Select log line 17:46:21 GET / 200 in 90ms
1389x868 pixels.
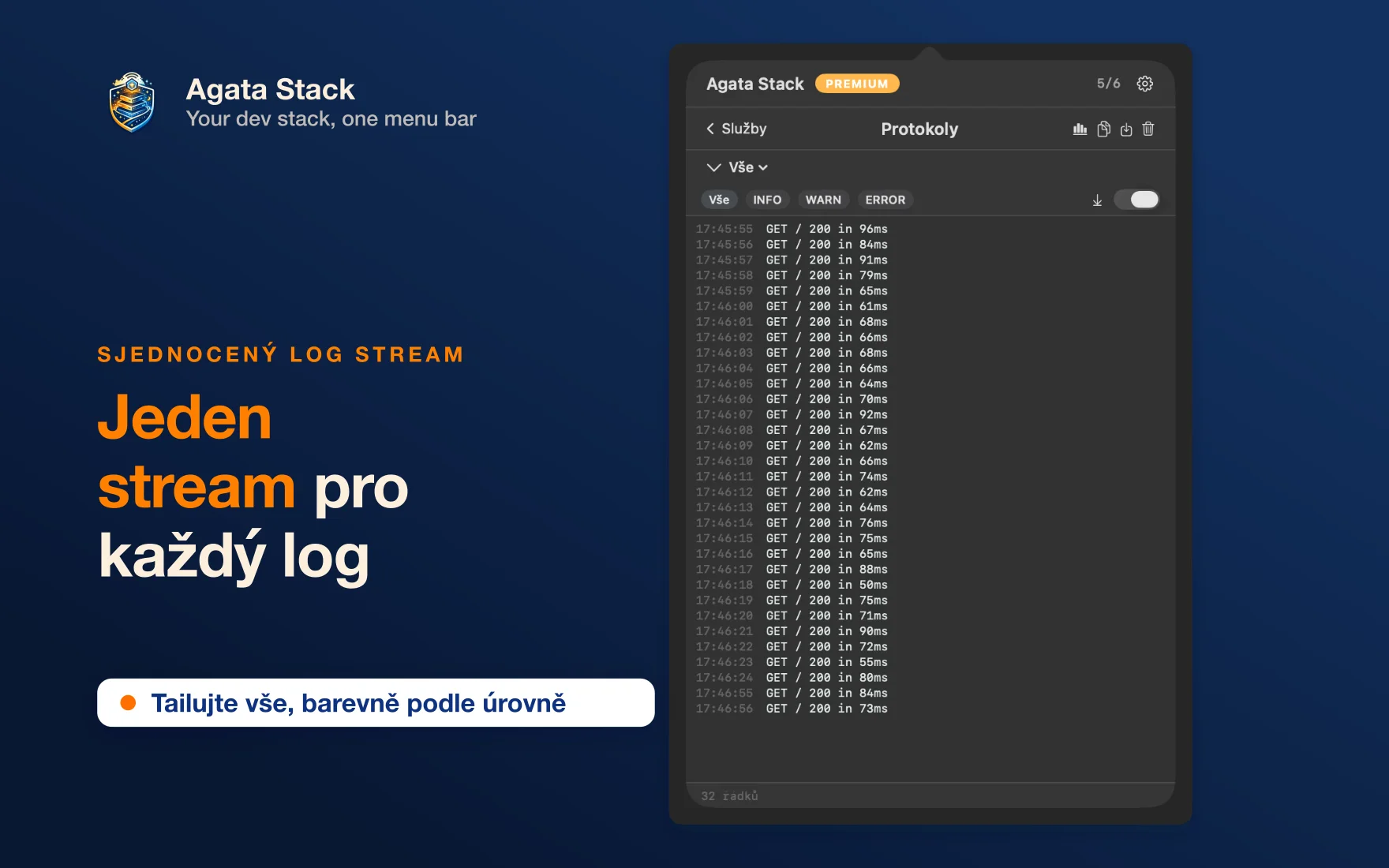(x=792, y=631)
